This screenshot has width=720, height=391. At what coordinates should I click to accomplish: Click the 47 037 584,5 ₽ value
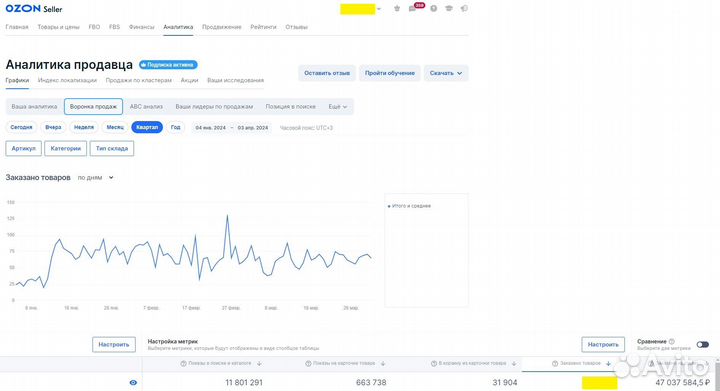(682, 382)
